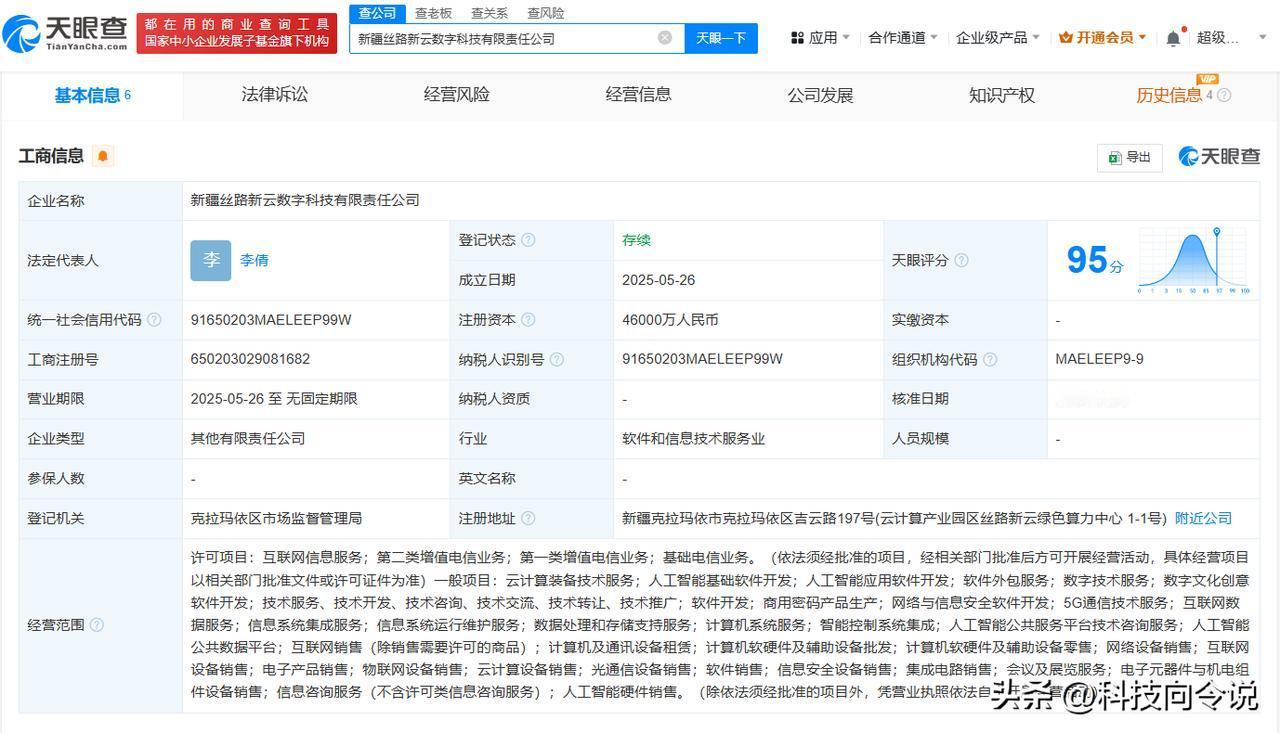The width and height of the screenshot is (1280, 733).
Task: Click the establishment date 2025-05-26
Action: point(658,280)
